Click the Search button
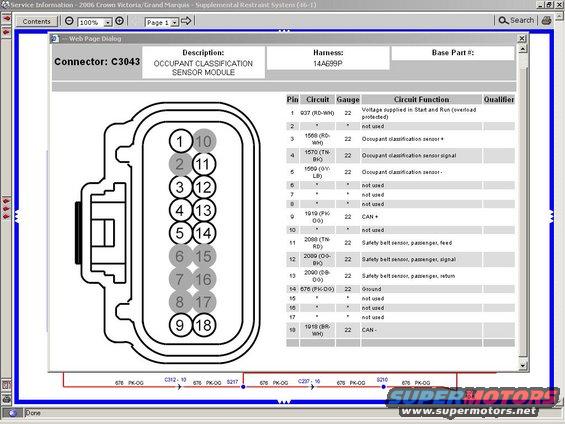Viewport: 565px width, 424px height. point(516,21)
